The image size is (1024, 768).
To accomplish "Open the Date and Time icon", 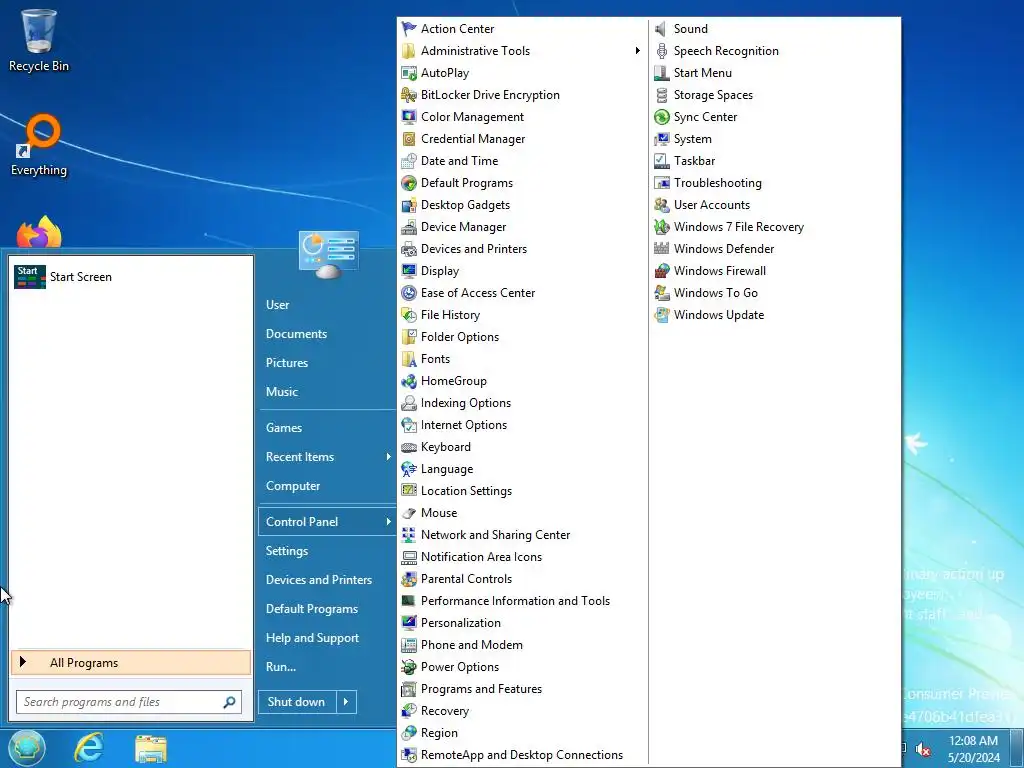I will [409, 161].
